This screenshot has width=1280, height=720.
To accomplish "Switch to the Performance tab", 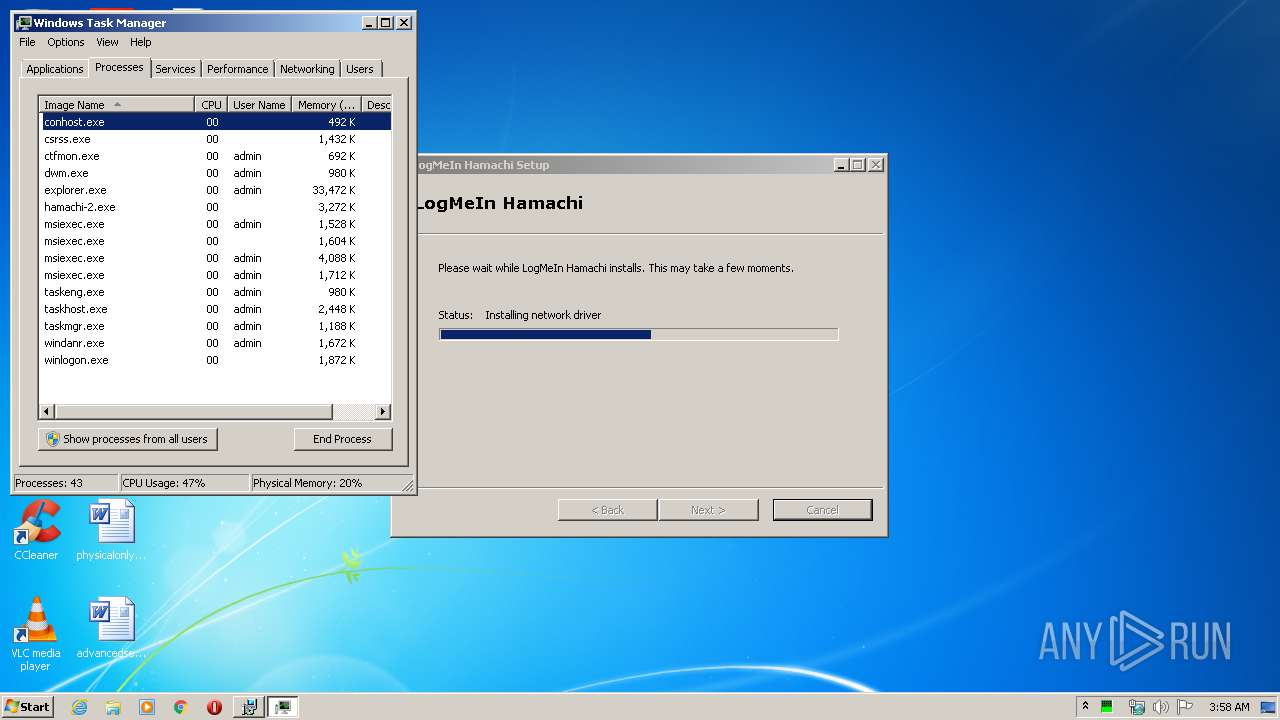I will tap(238, 69).
